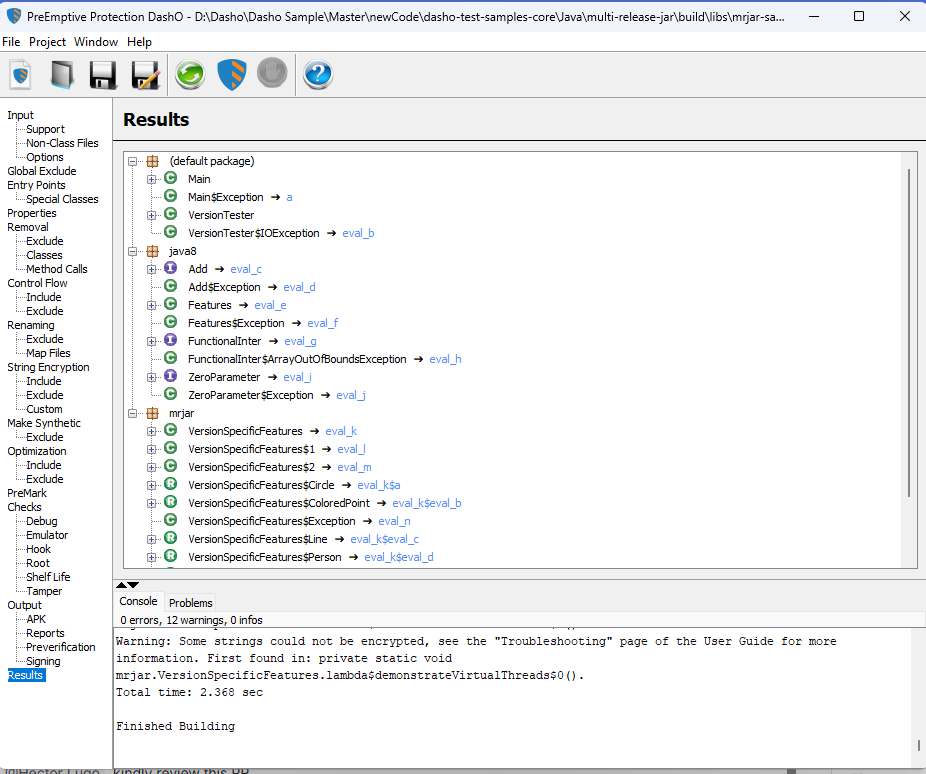Click the New Project toolbar icon
The width and height of the screenshot is (926, 774).
coord(21,75)
